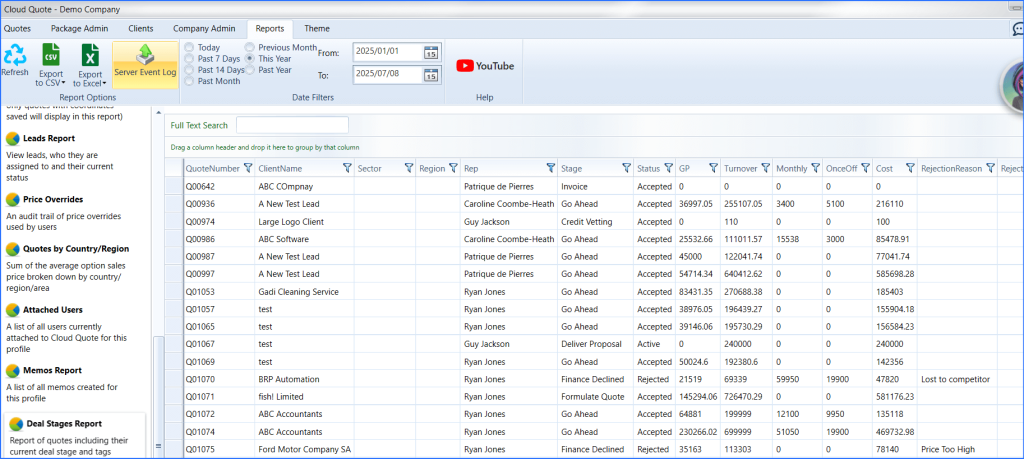This screenshot has height=459, width=1024.
Task: Open the Company Admin tab
Action: (x=204, y=29)
